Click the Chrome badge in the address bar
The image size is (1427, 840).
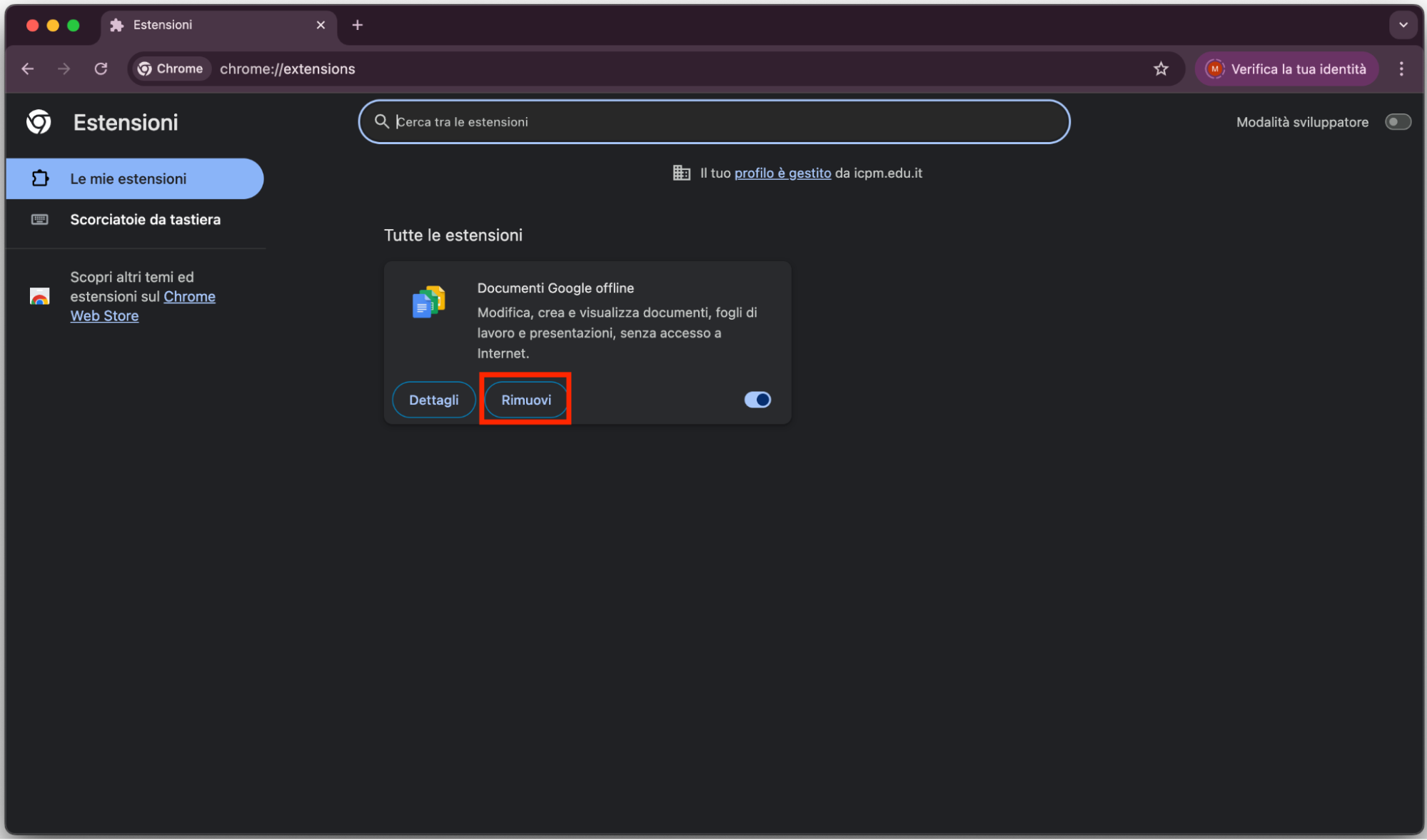pyautogui.click(x=171, y=69)
